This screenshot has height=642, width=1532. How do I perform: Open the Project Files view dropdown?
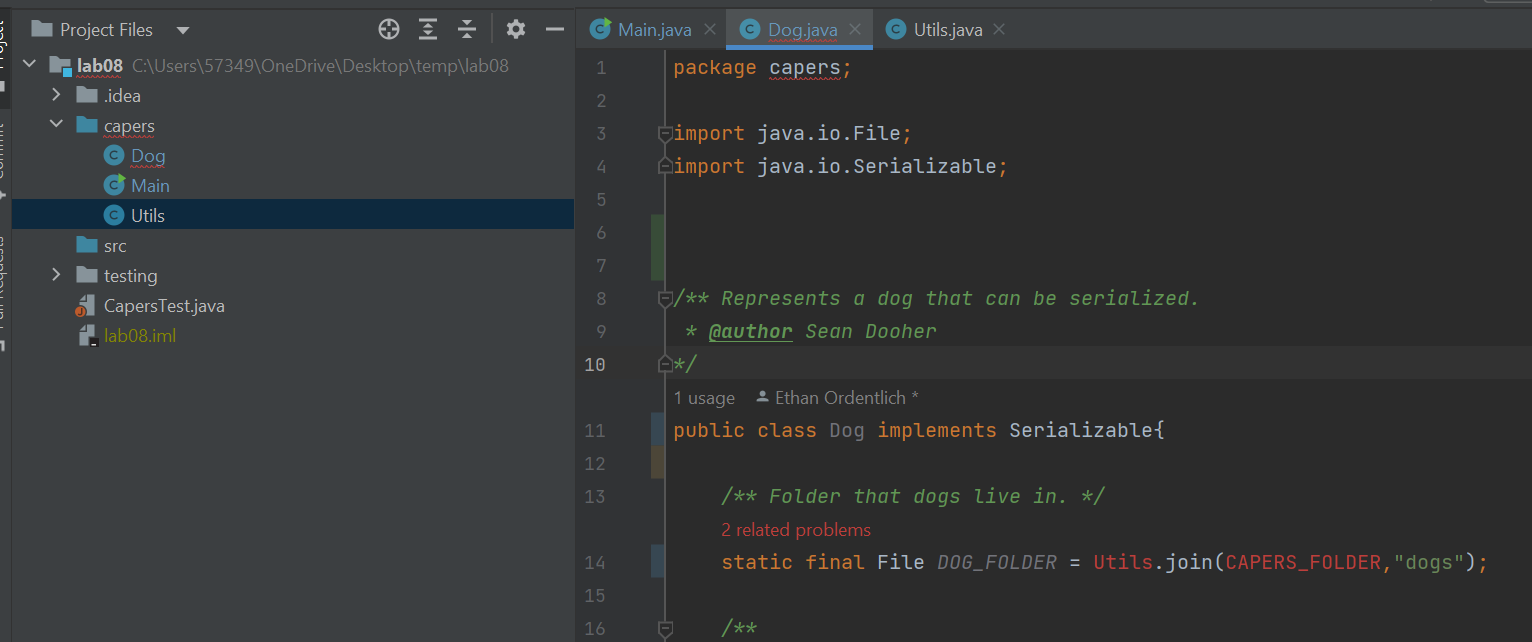pyautogui.click(x=183, y=30)
